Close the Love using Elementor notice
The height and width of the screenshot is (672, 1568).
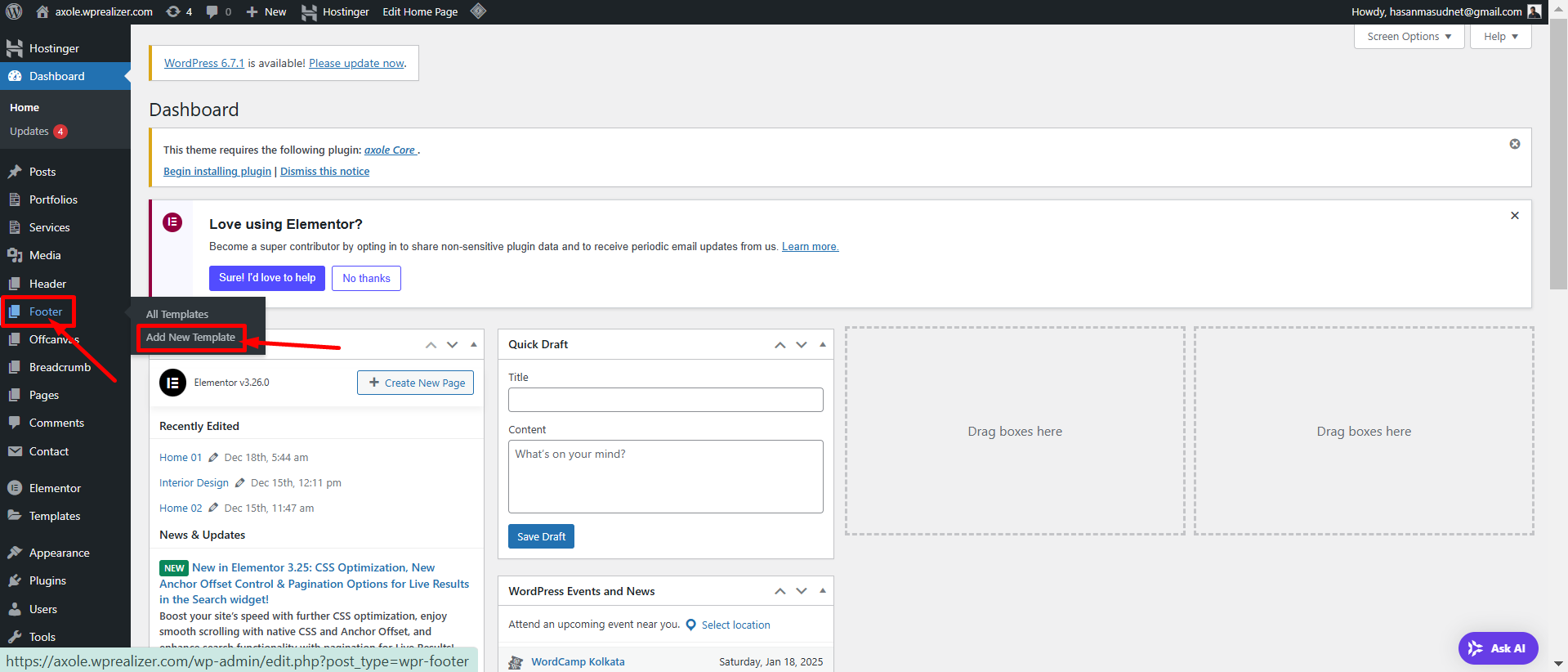tap(1515, 216)
